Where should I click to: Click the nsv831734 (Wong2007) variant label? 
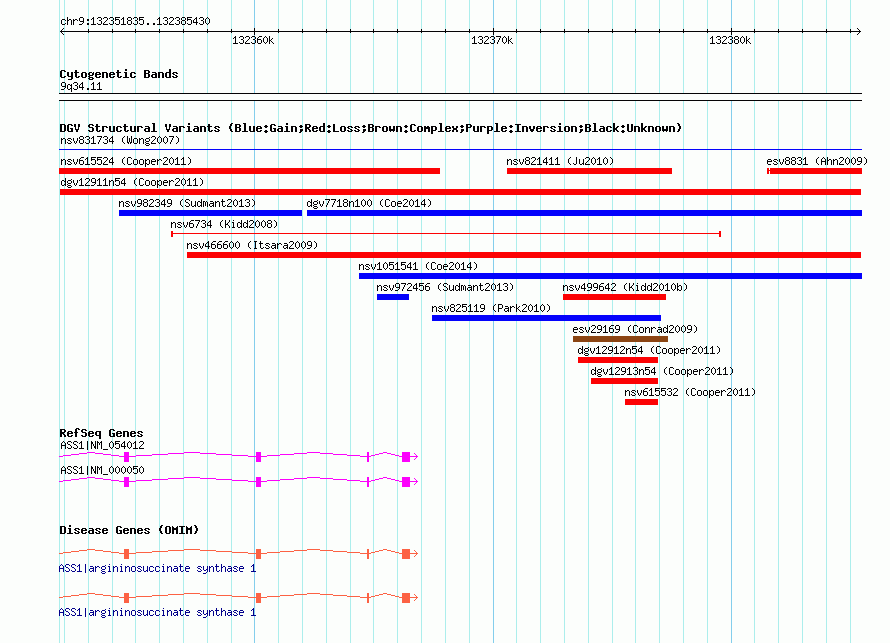pyautogui.click(x=120, y=140)
